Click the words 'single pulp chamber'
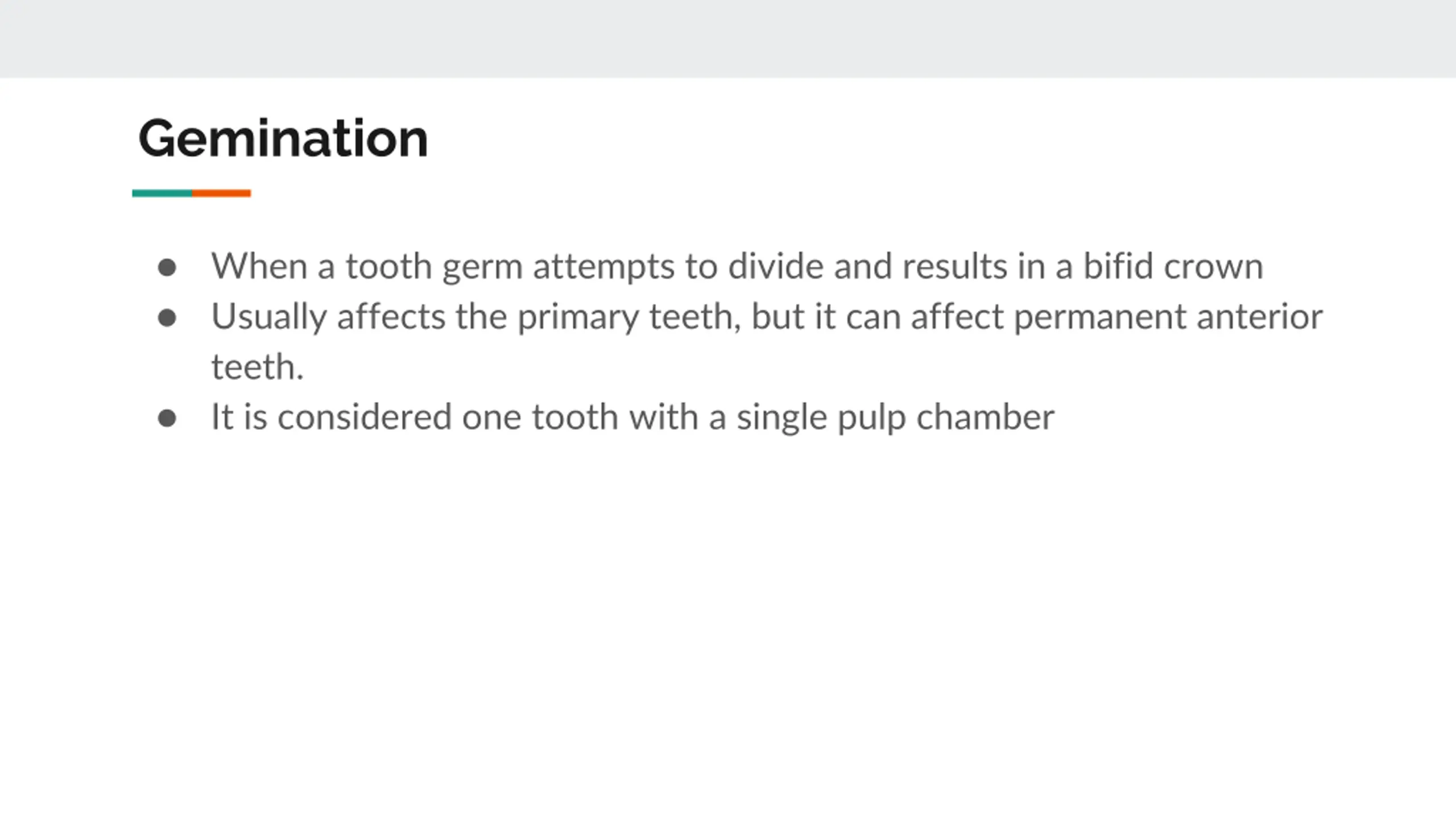The height and width of the screenshot is (819, 1456). [895, 418]
